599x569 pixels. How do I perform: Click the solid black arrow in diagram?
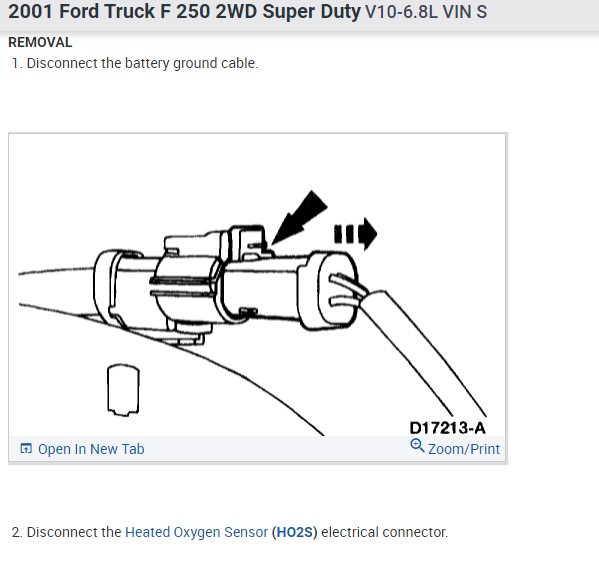coord(299,218)
